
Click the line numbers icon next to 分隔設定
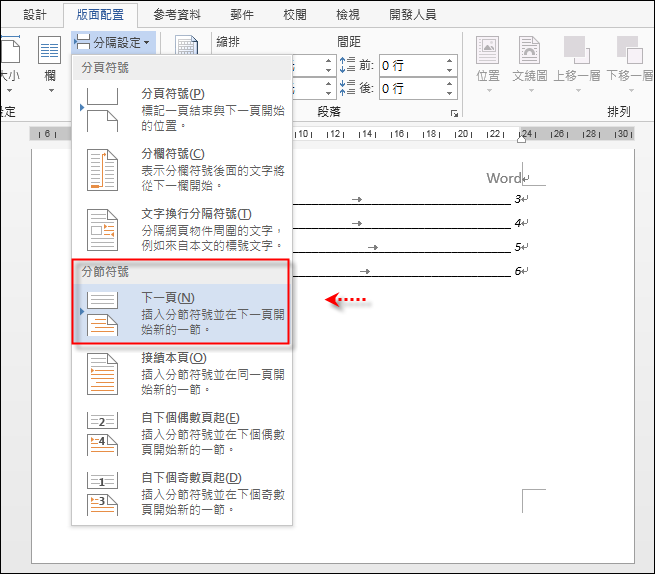click(186, 45)
